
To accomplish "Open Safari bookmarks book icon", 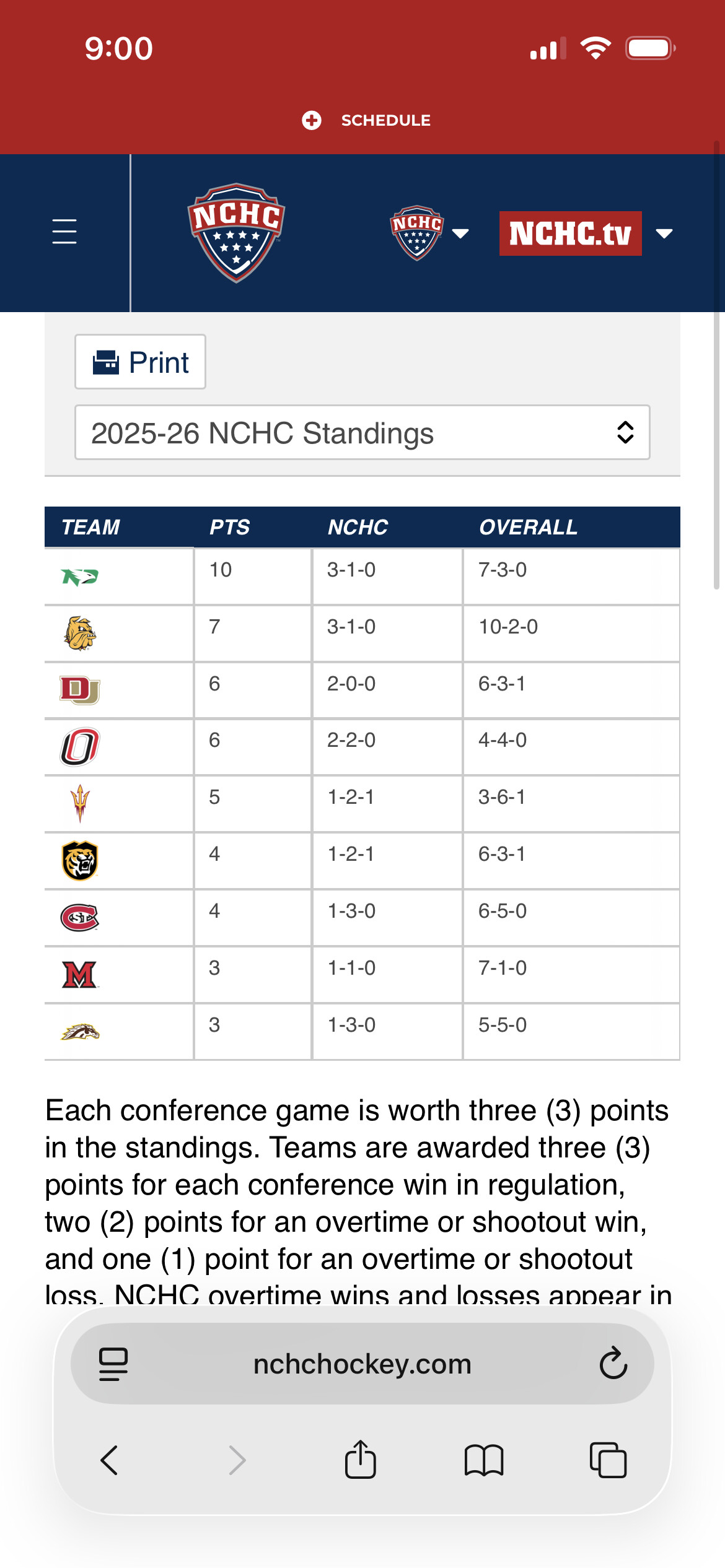I will tap(484, 1460).
